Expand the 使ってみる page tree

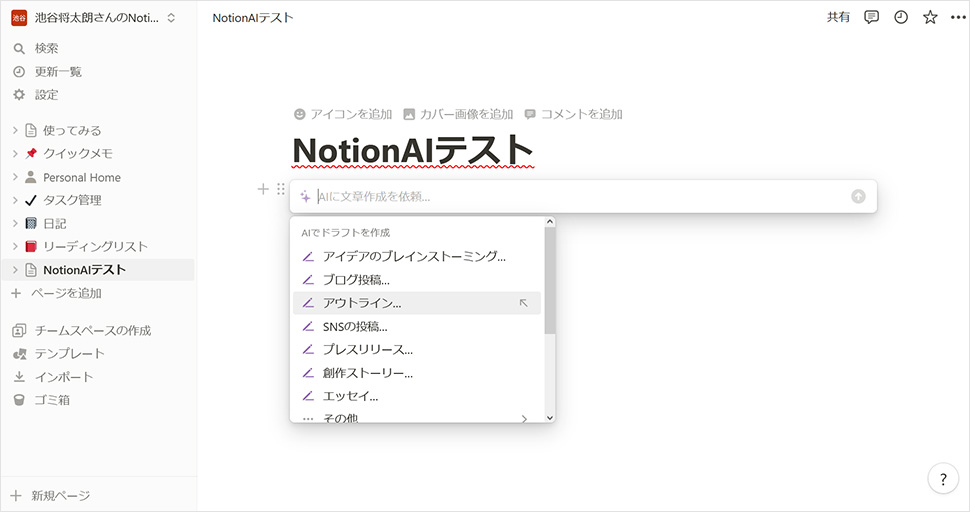(15, 130)
